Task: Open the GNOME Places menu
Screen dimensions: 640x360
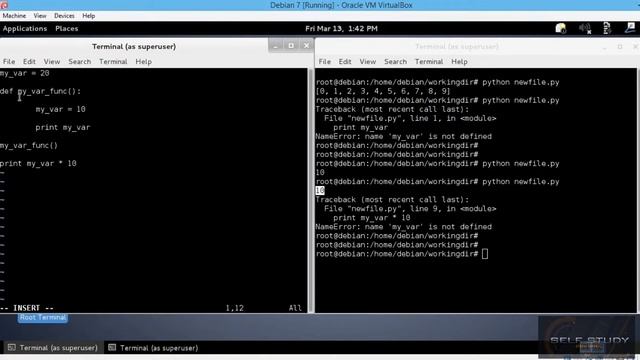Action: tap(67, 29)
